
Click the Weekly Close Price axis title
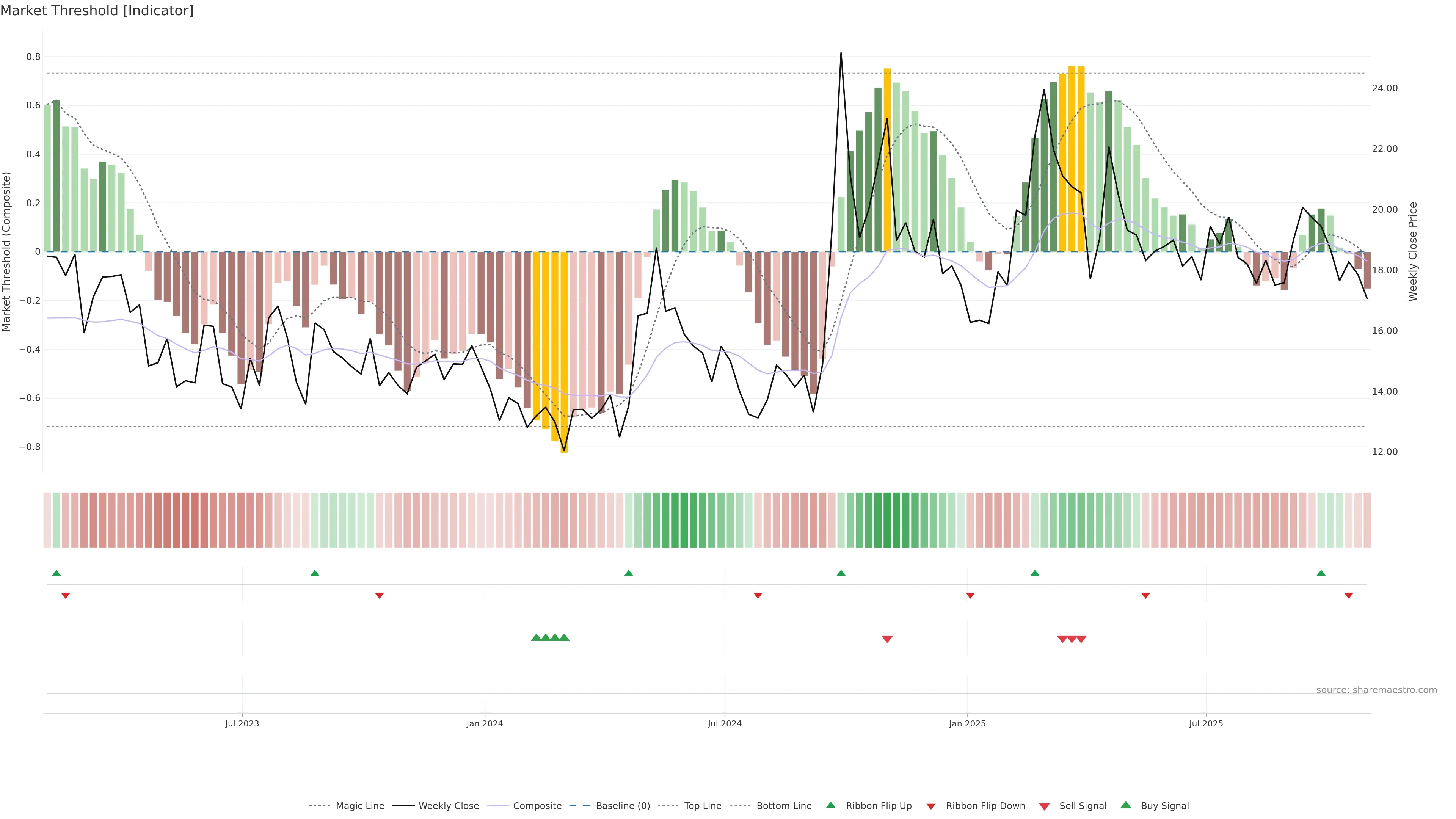1413,251
